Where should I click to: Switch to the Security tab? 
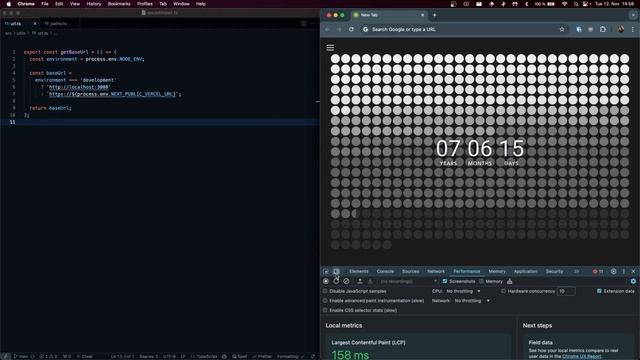(554, 271)
